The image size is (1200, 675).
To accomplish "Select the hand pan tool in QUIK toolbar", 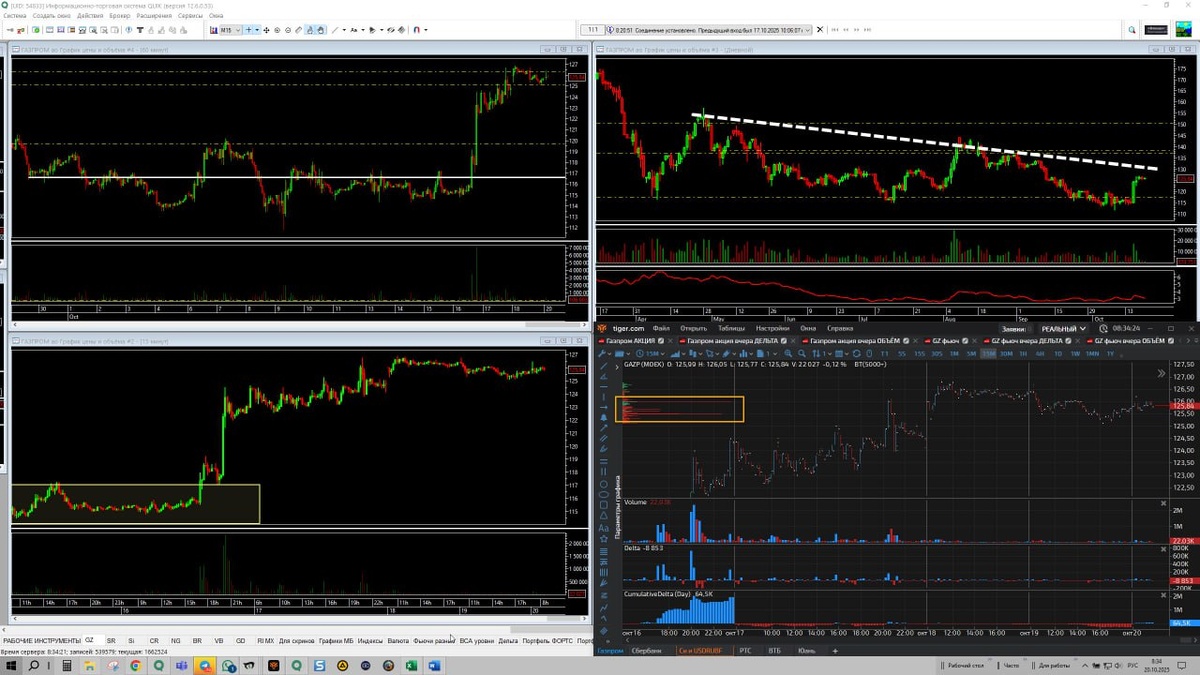I will 321,30.
